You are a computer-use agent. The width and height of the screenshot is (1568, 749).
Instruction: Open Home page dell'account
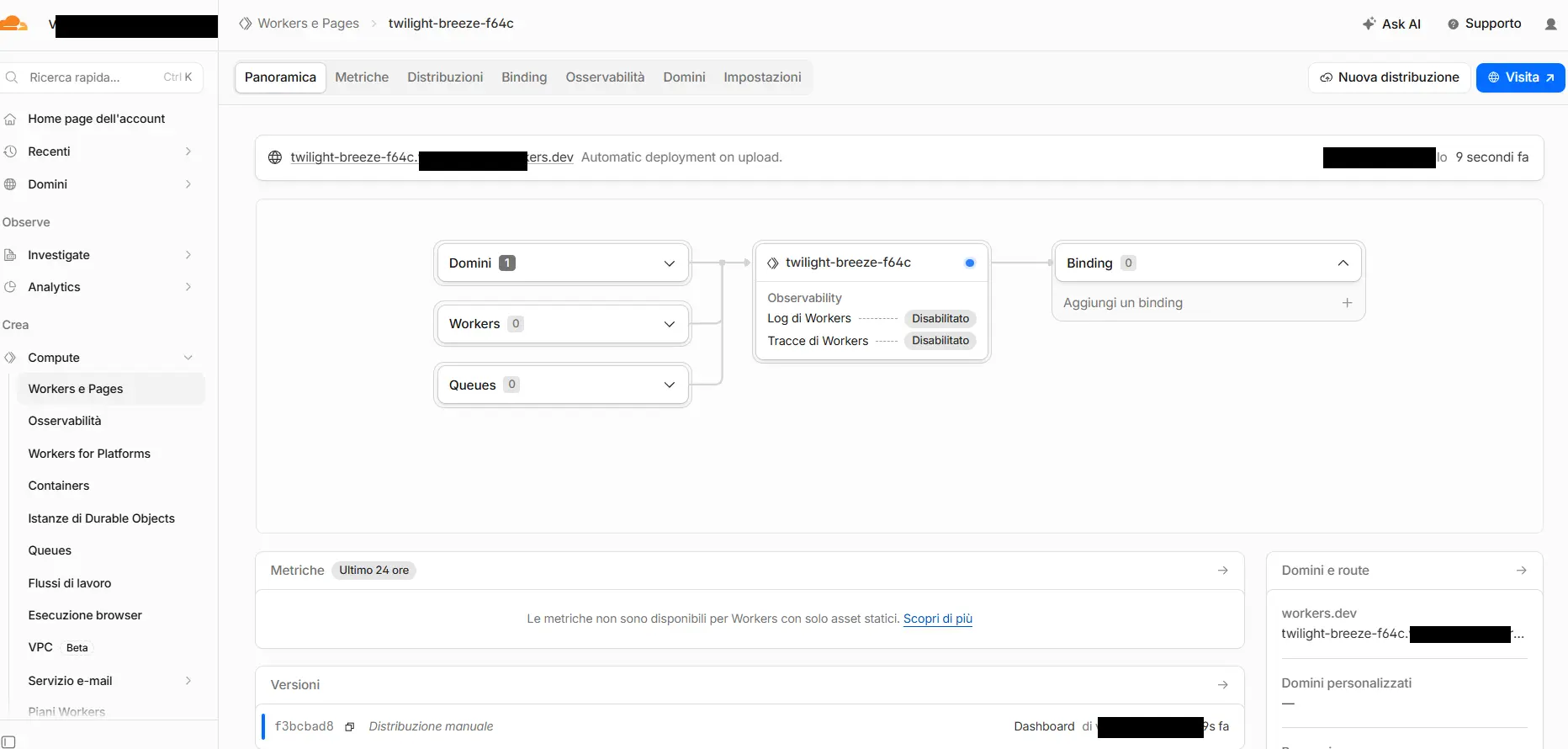[96, 119]
